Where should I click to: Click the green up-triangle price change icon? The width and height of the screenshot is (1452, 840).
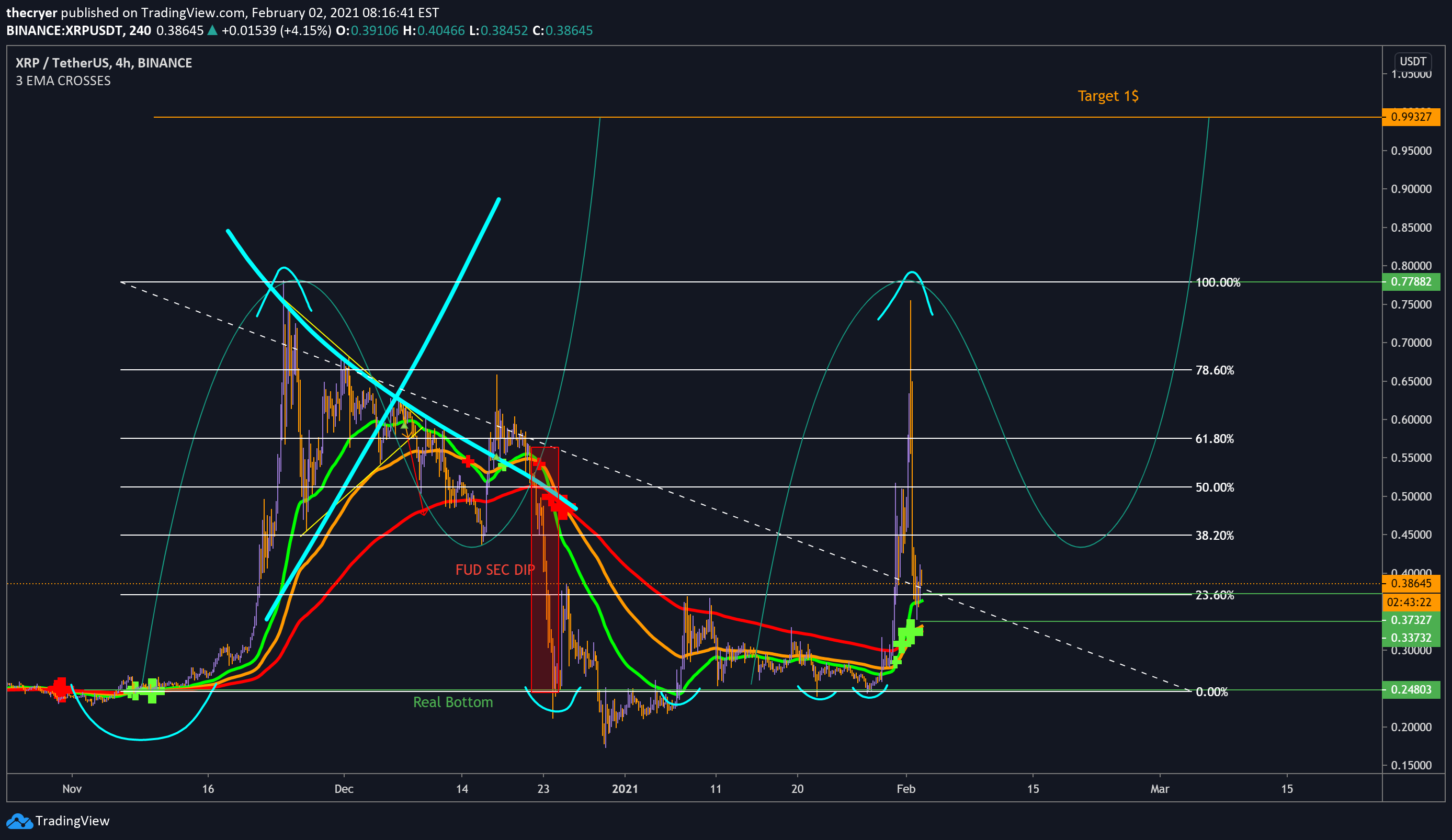pyautogui.click(x=212, y=30)
